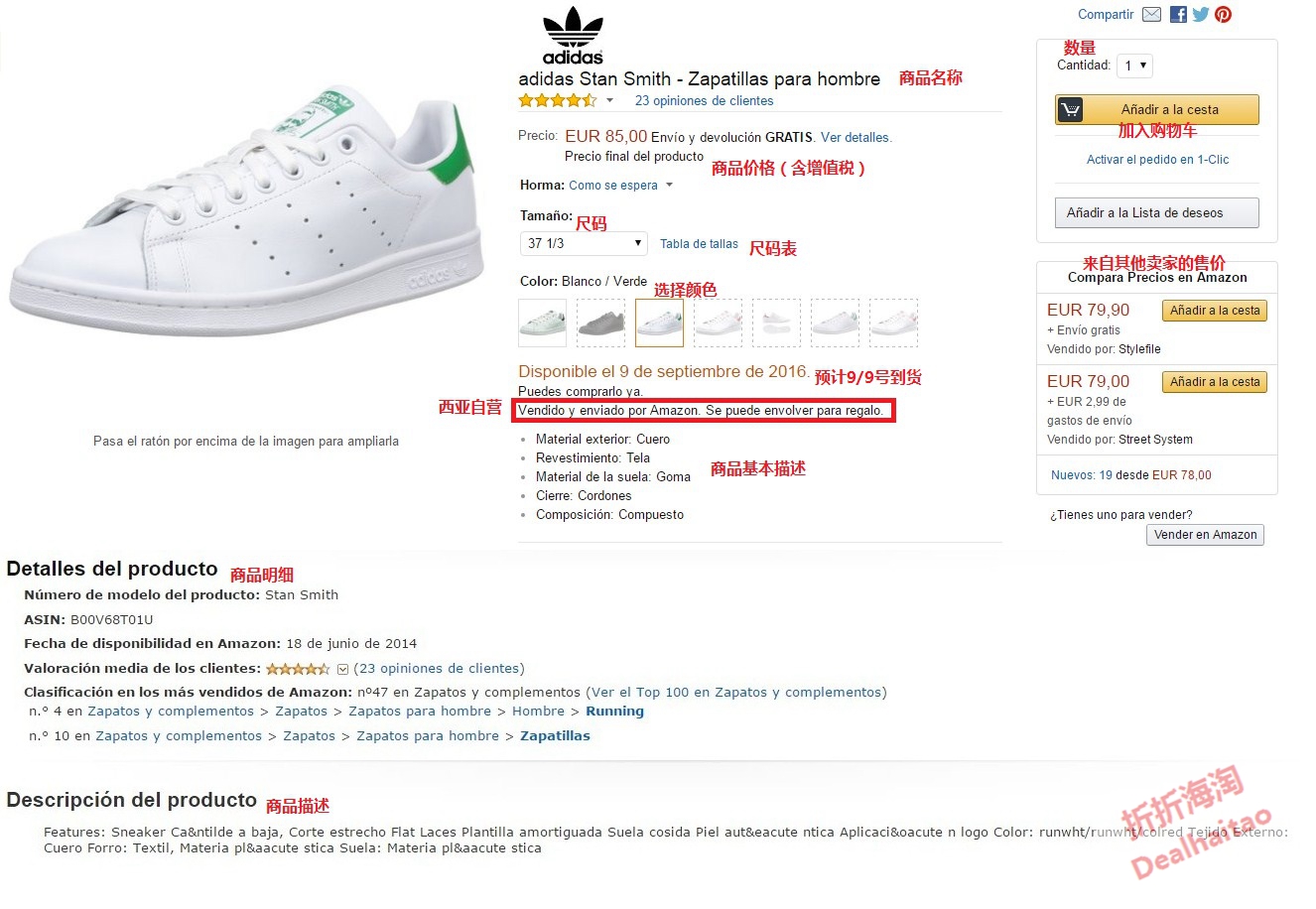The image size is (1316, 909).
Task: Click the adidas brand logo
Action: [x=573, y=36]
